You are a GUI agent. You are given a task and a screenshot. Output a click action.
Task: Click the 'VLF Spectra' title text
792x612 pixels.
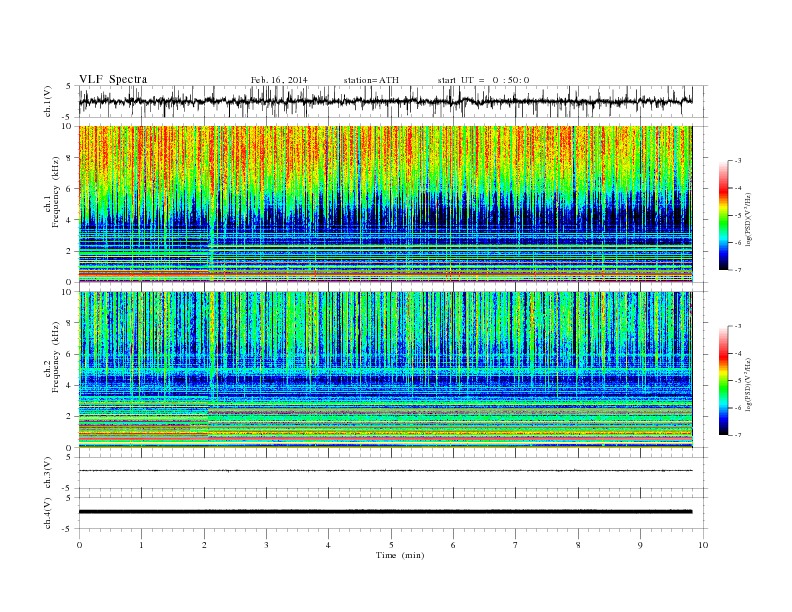pos(113,79)
